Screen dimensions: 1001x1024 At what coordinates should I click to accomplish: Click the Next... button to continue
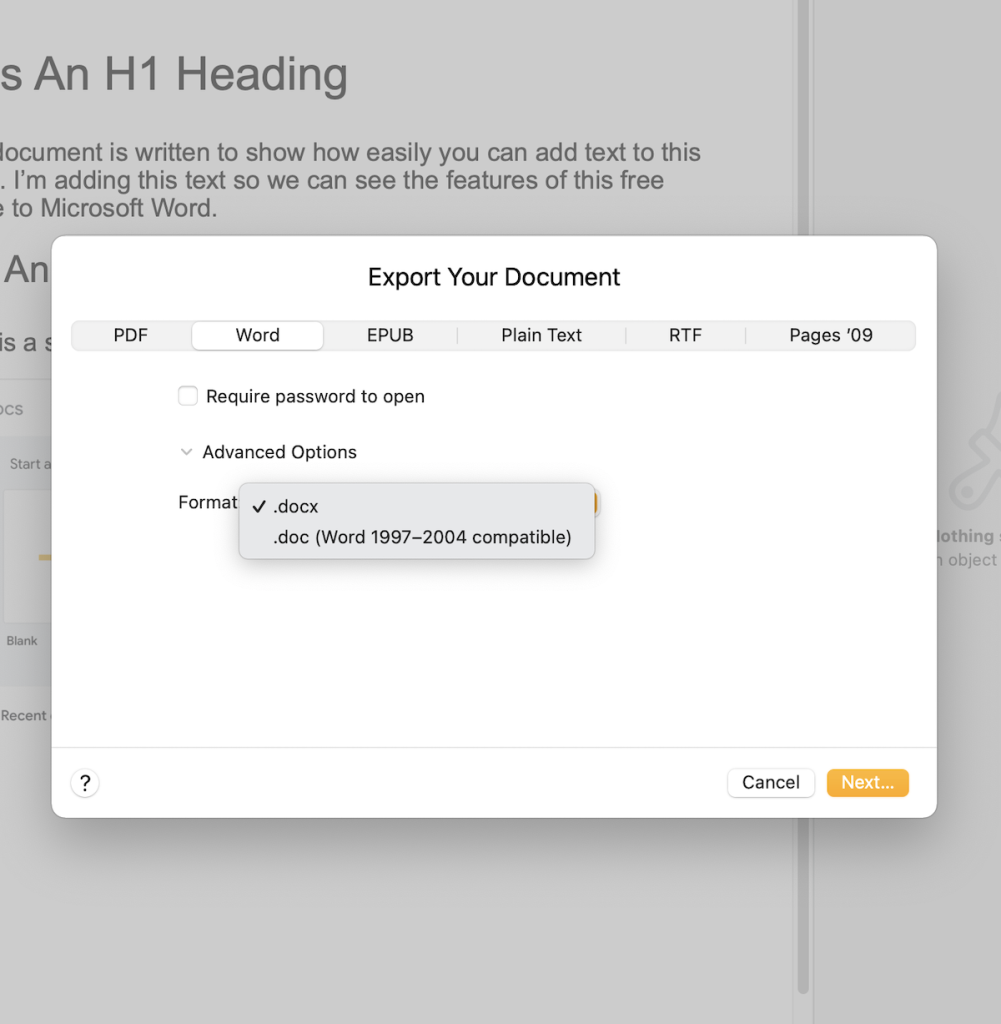coord(867,782)
